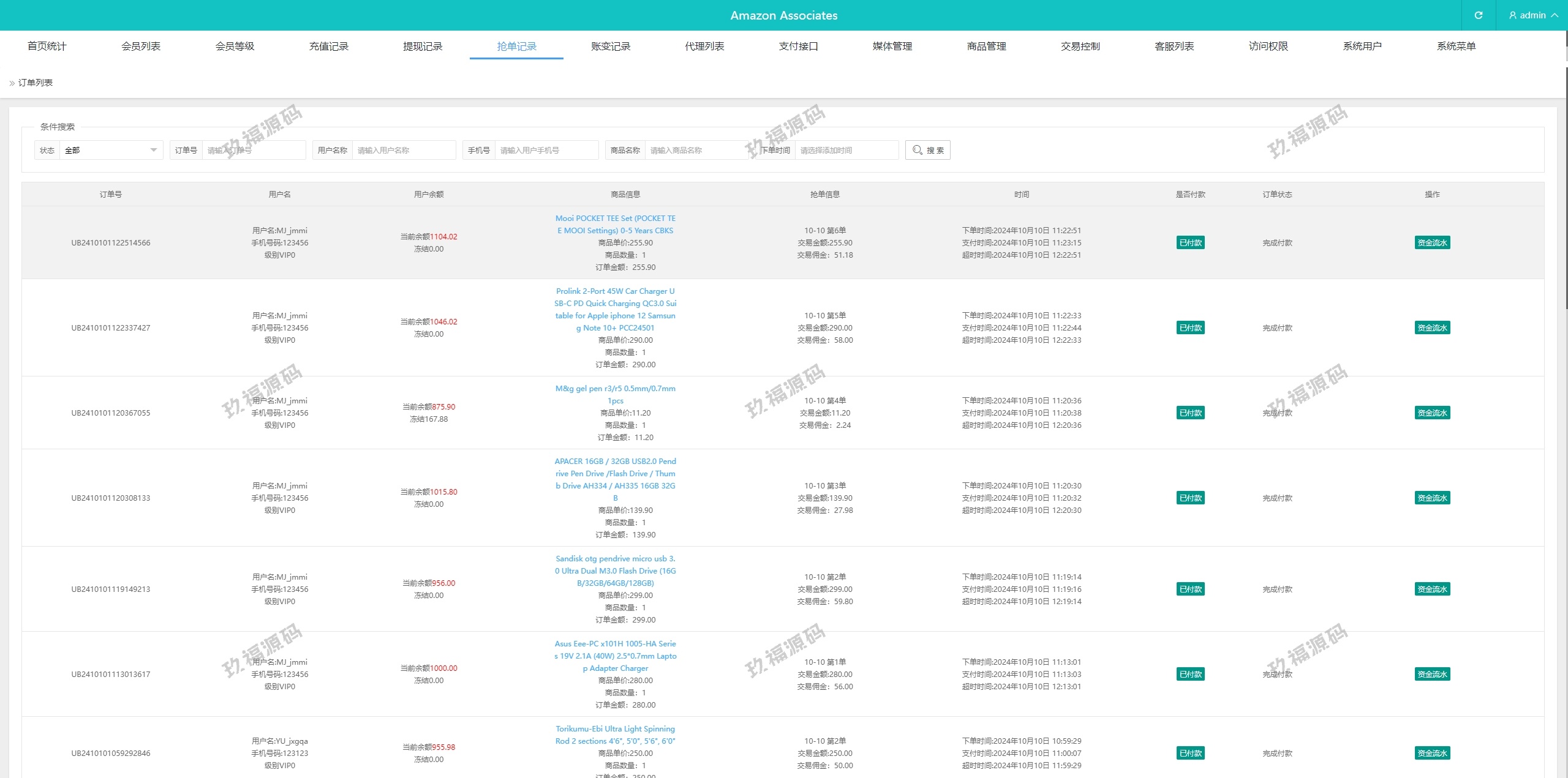The image size is (1568, 778).
Task: Focus the 用户名称 input field
Action: pyautogui.click(x=403, y=150)
